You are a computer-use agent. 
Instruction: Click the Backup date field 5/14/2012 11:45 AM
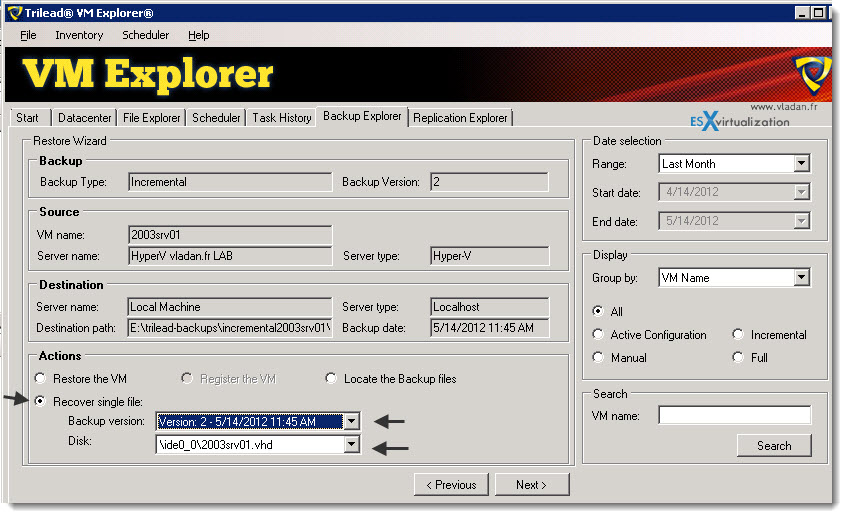pyautogui.click(x=489, y=328)
